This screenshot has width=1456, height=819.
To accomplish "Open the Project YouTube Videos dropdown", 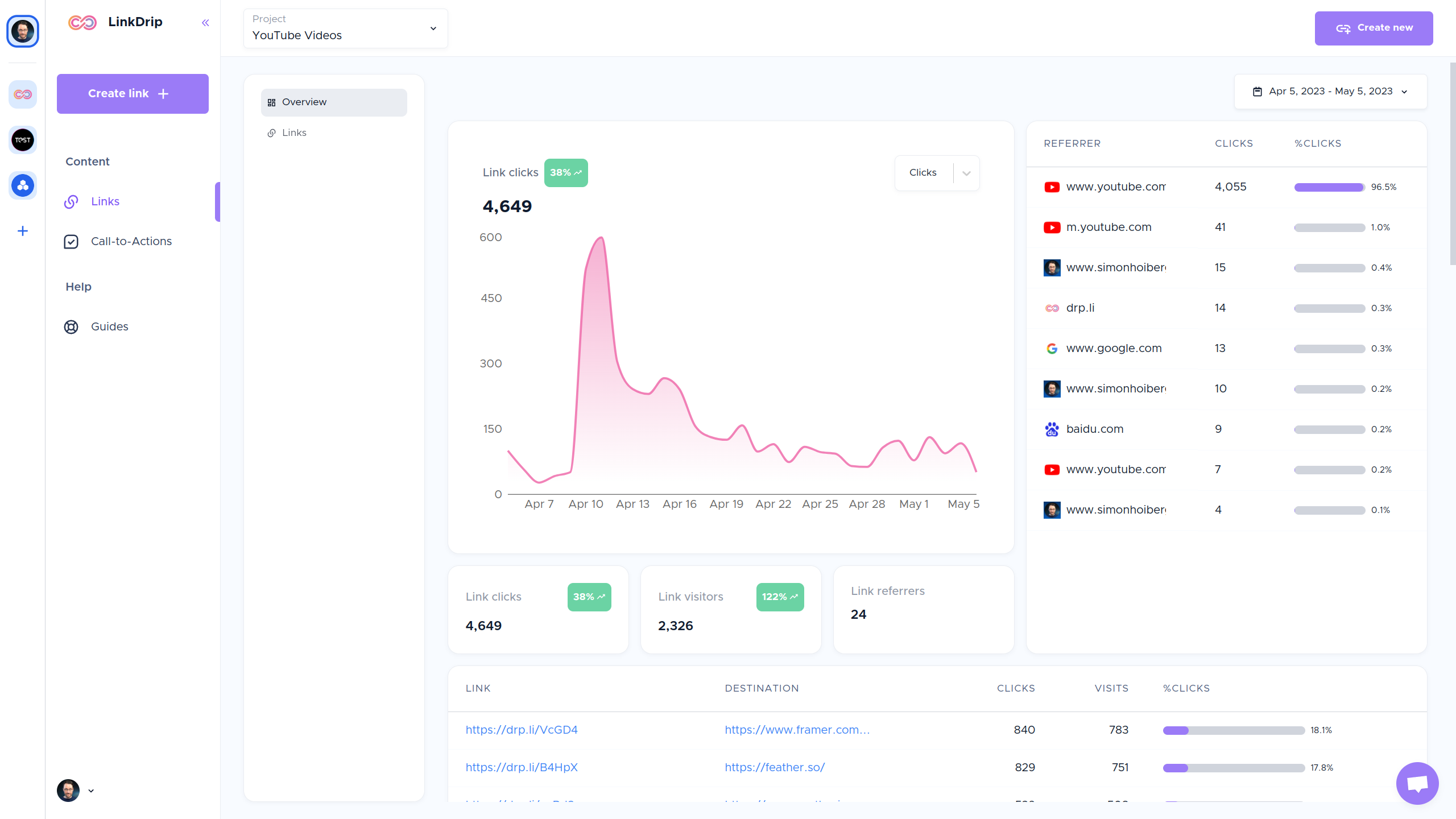I will coord(345,28).
